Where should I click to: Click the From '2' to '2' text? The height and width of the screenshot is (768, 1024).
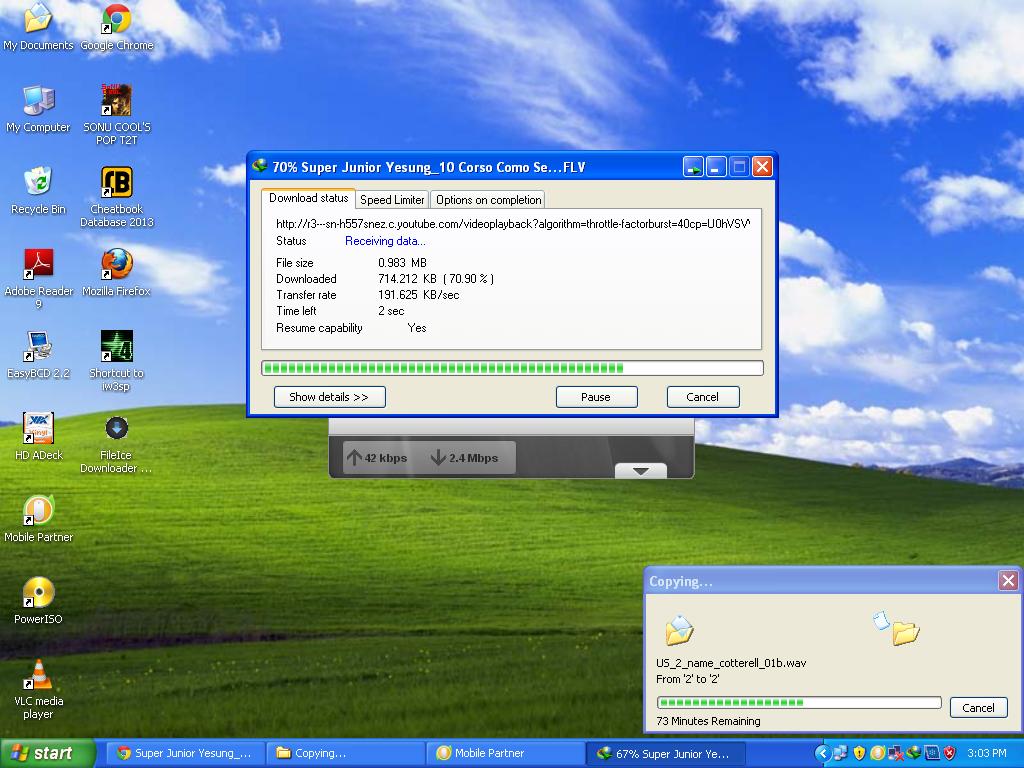[687, 679]
